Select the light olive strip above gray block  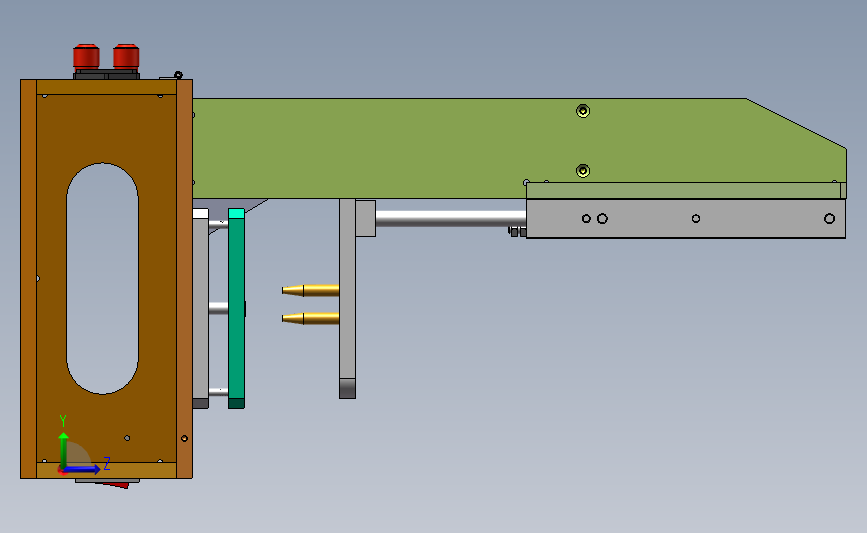pyautogui.click(x=686, y=191)
